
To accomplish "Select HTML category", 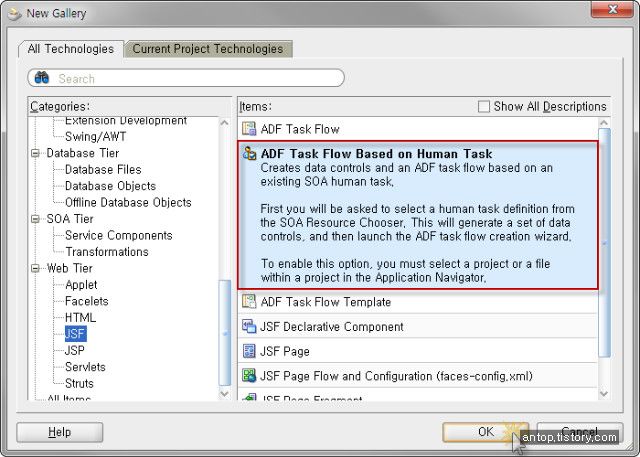I will coord(80,317).
